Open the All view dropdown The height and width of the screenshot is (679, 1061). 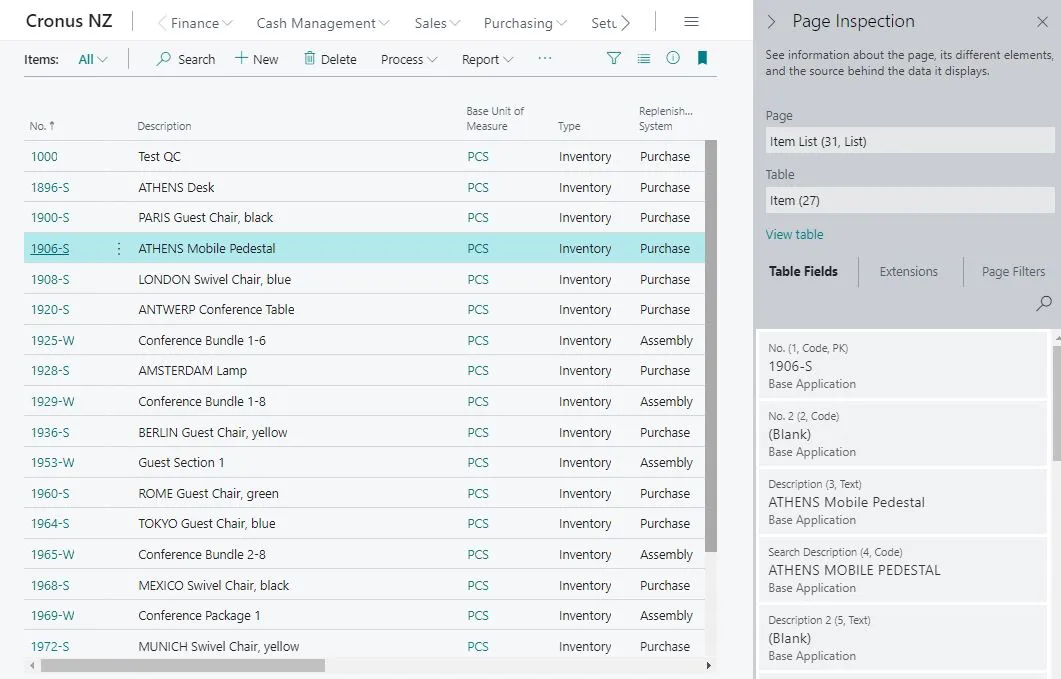93,60
